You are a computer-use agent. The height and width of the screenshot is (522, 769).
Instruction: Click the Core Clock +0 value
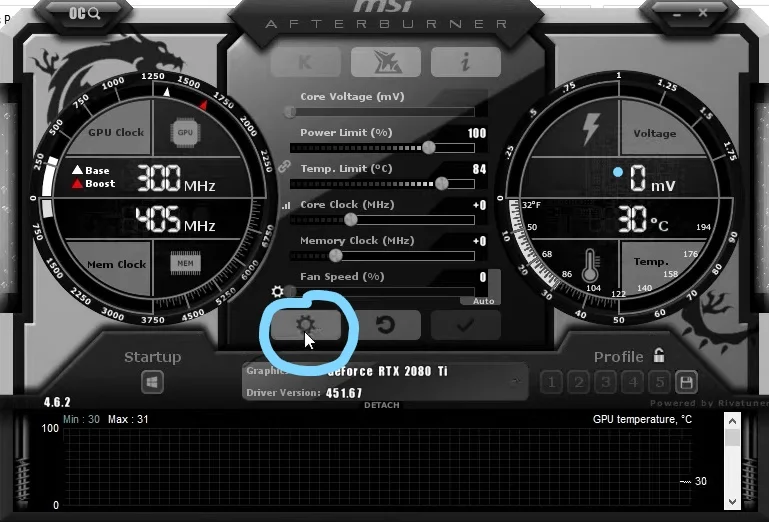point(479,205)
